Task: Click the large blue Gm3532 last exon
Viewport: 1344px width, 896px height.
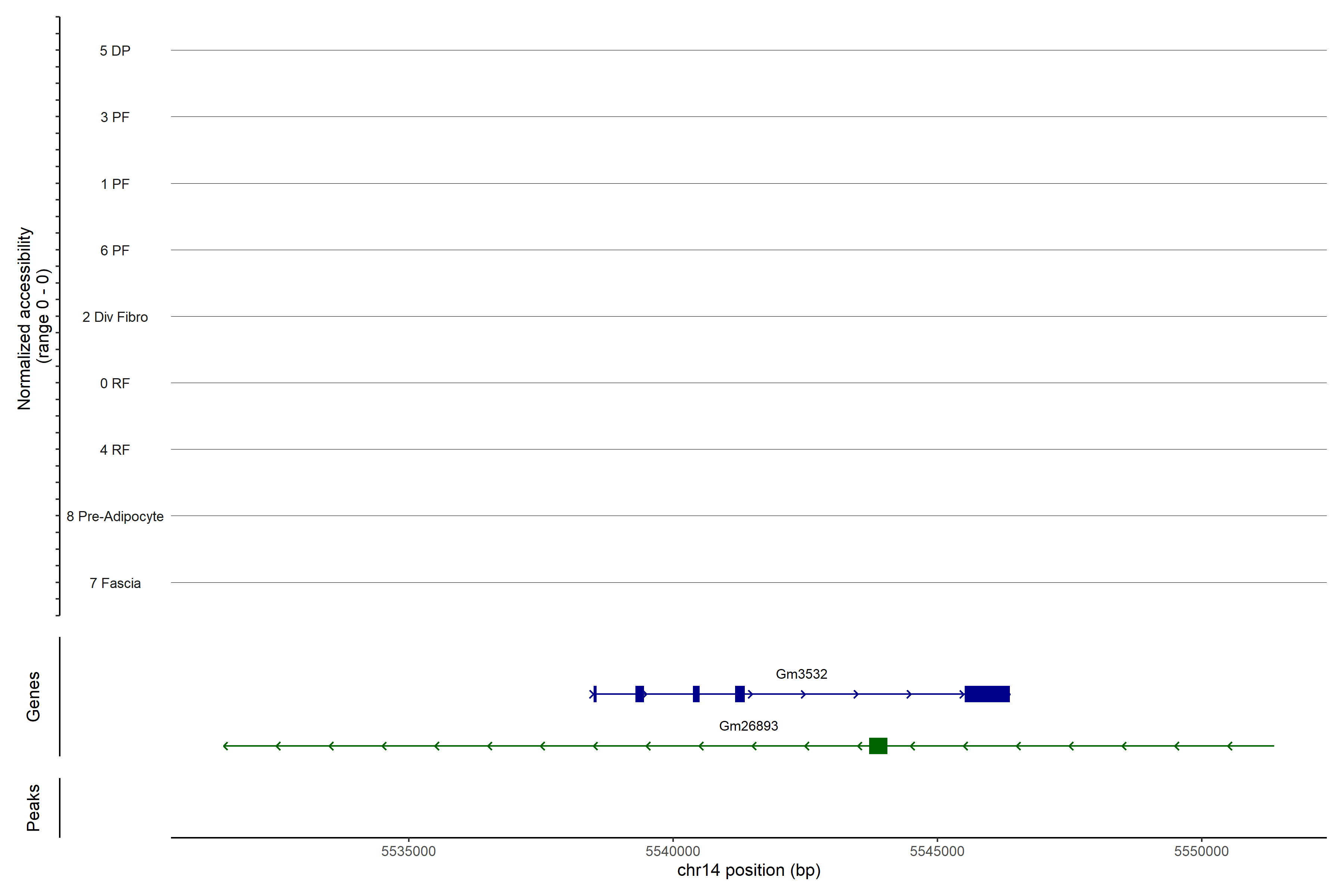Action: point(987,694)
